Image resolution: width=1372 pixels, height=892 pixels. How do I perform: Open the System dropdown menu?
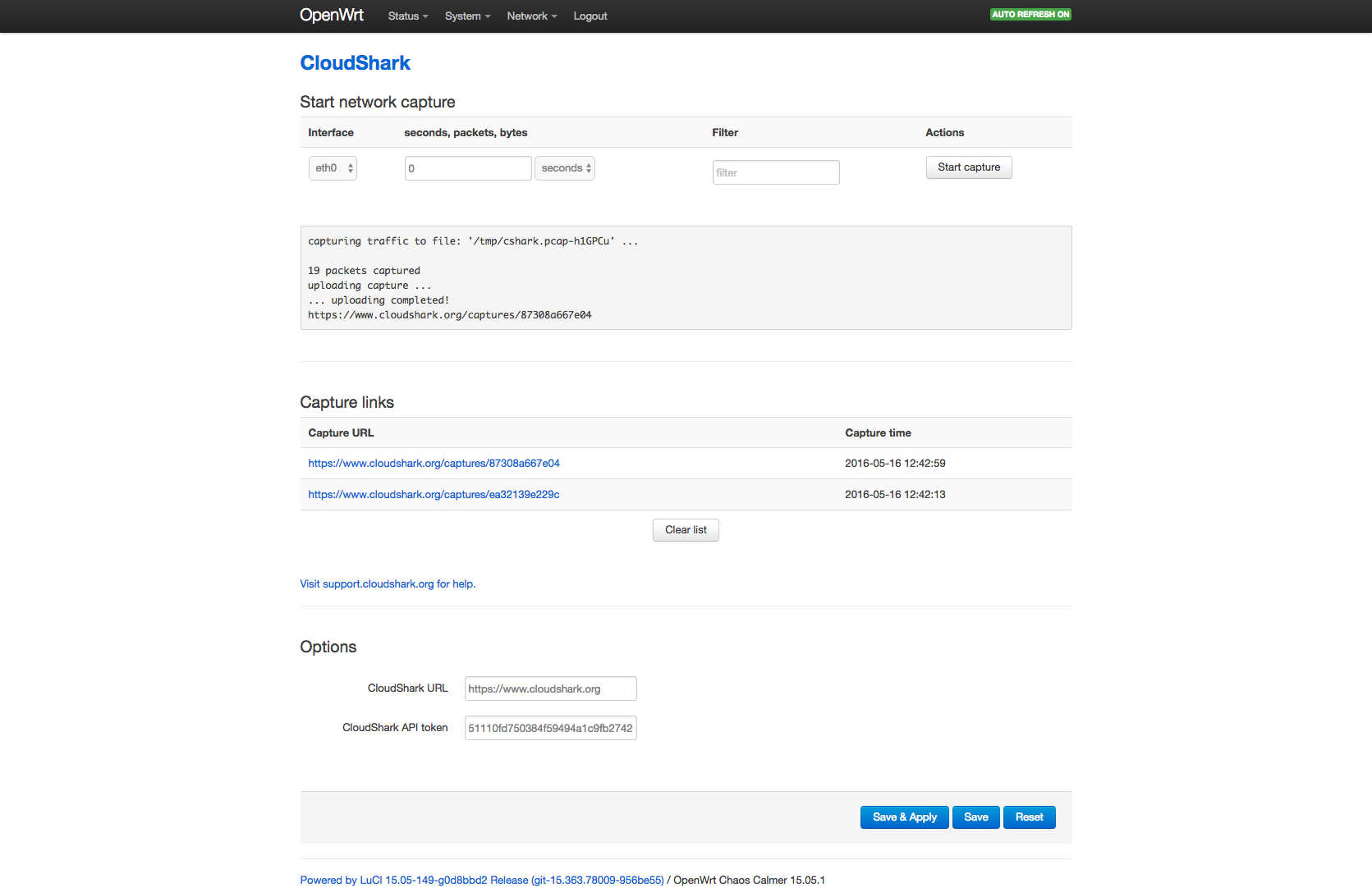click(467, 16)
